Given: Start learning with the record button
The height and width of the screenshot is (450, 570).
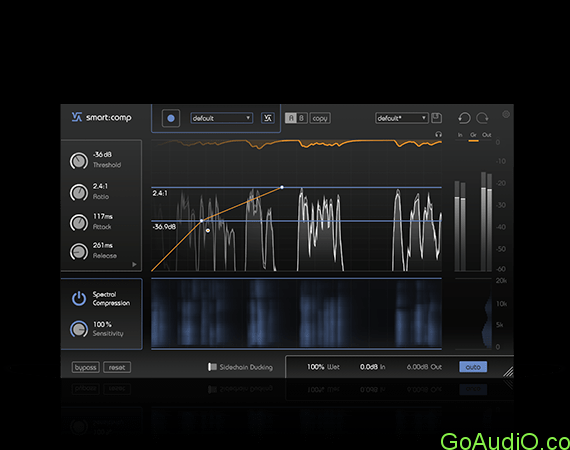Looking at the screenshot, I should pos(171,118).
